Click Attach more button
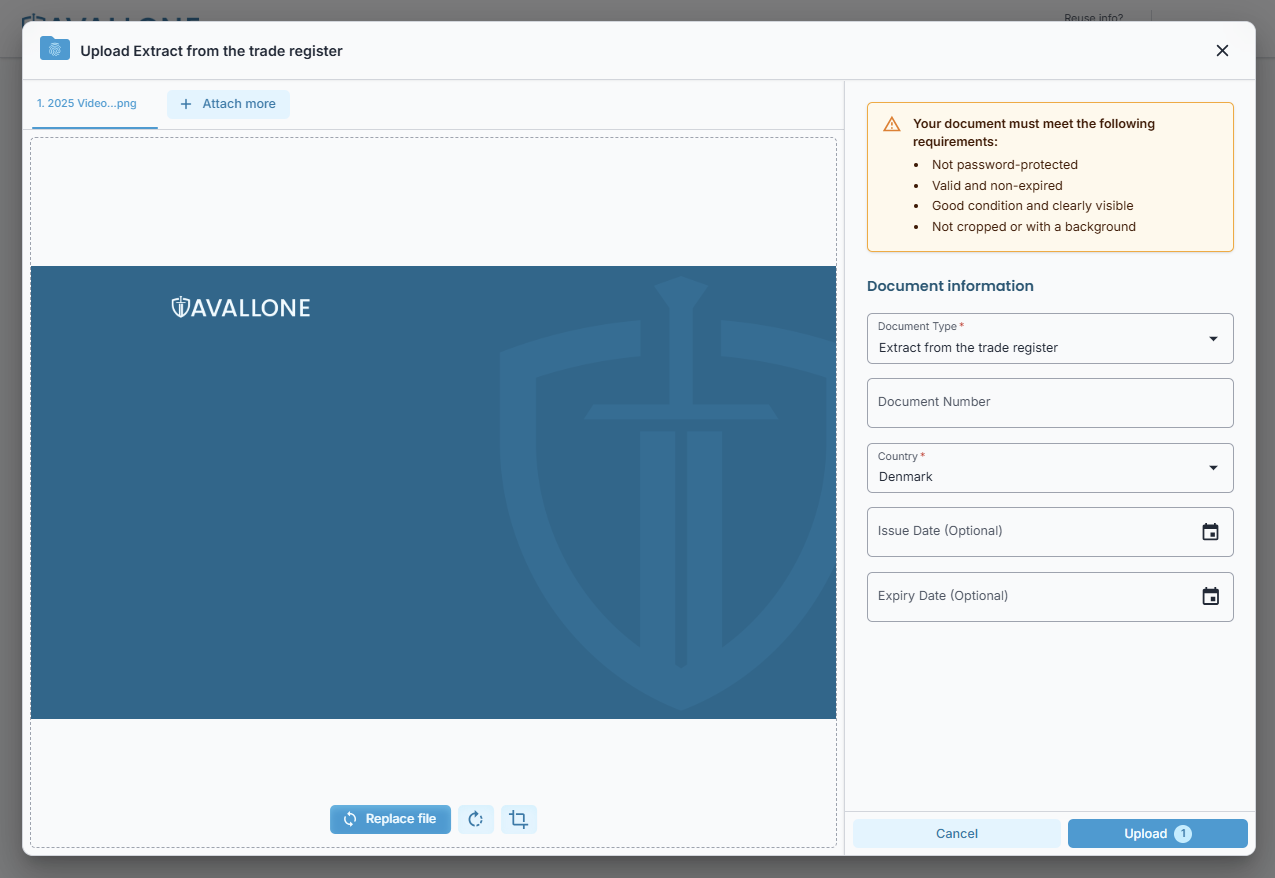1275x878 pixels. tap(228, 104)
